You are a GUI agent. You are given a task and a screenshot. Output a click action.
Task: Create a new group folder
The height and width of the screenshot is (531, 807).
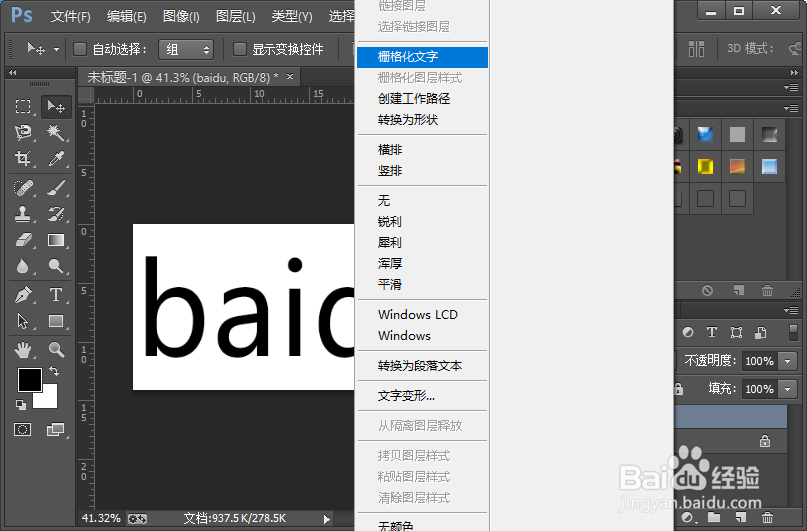click(714, 517)
